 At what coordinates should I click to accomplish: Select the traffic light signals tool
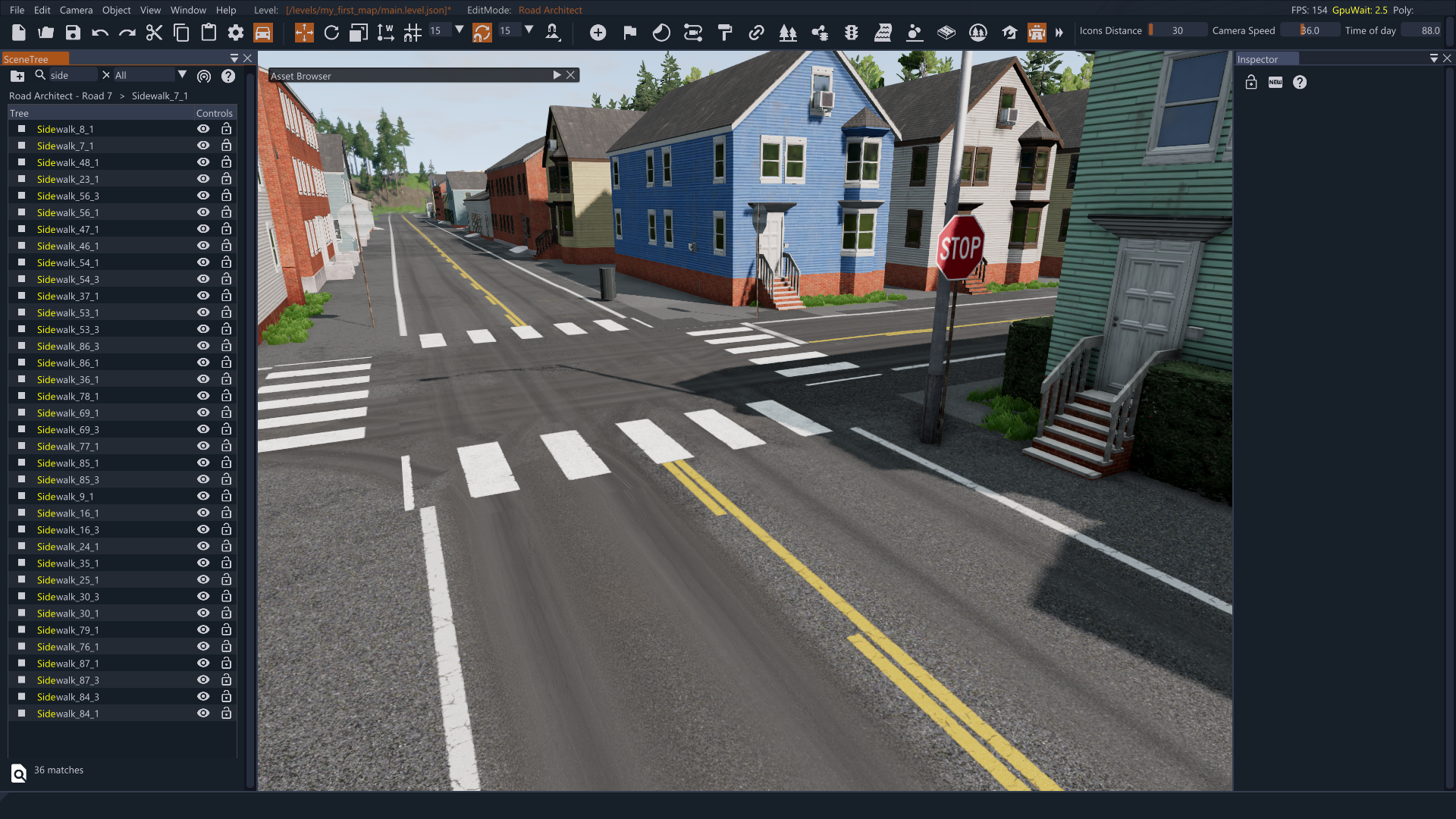point(852,32)
